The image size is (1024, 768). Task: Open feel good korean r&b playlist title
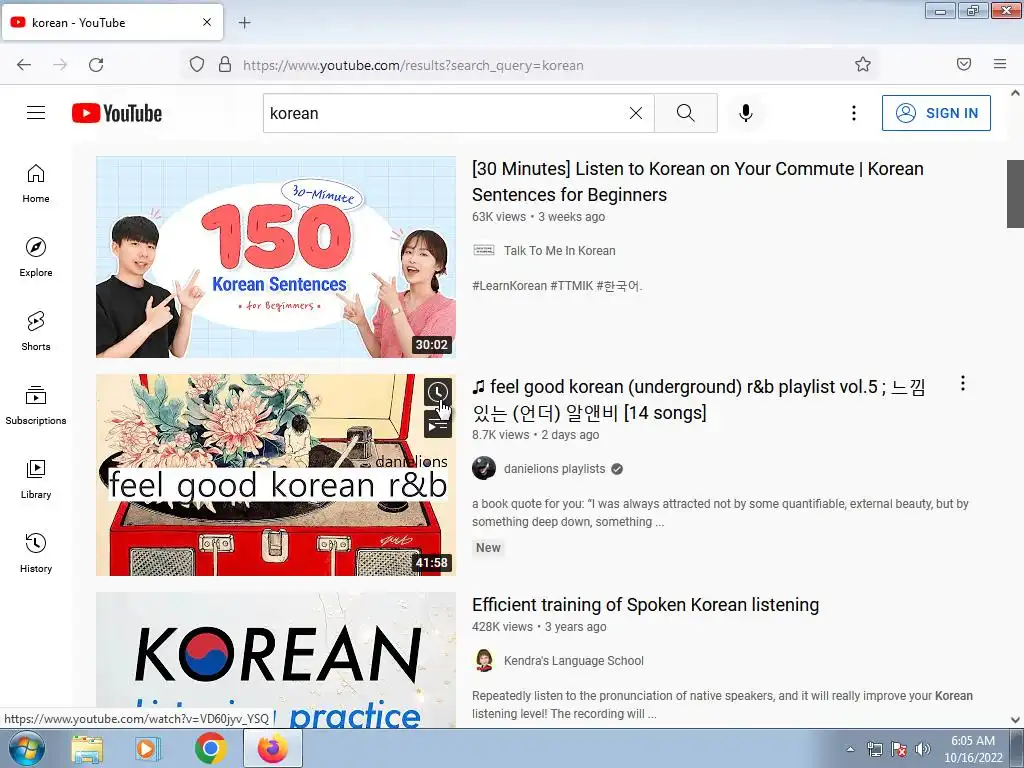tap(699, 400)
